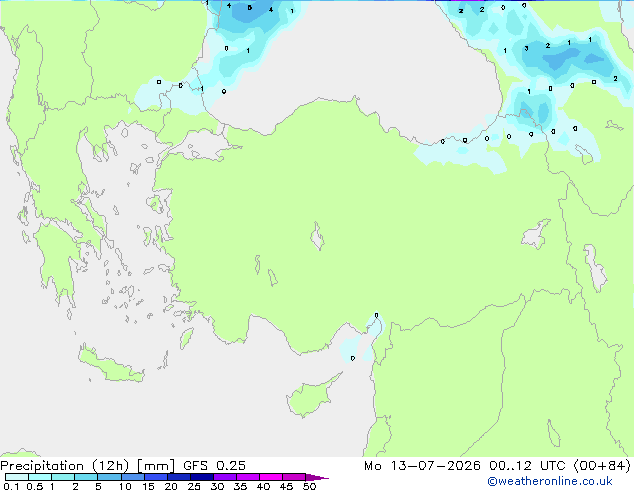
Task: Click the '(00+84)' forecast offset text
Action: 602,466
